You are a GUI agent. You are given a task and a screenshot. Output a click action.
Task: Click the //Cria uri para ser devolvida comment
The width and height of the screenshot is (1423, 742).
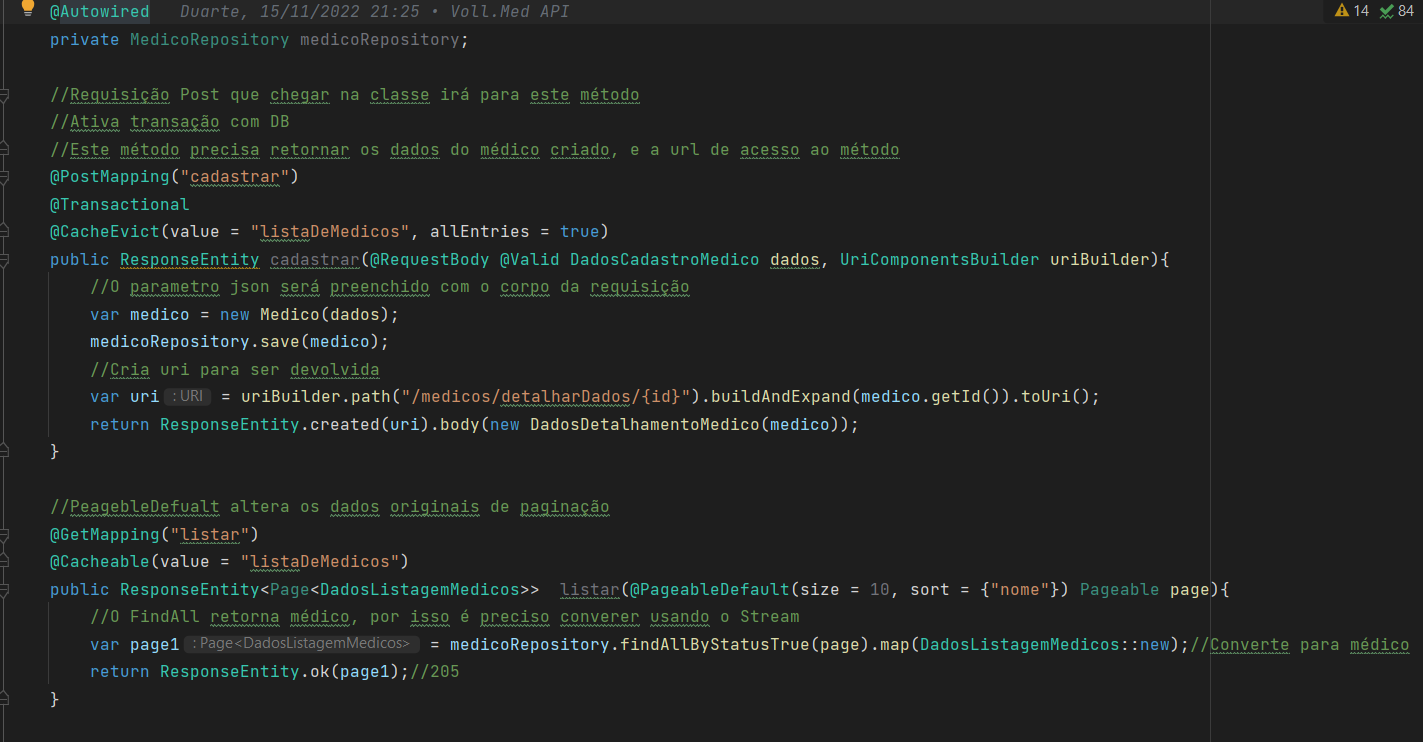(x=235, y=369)
